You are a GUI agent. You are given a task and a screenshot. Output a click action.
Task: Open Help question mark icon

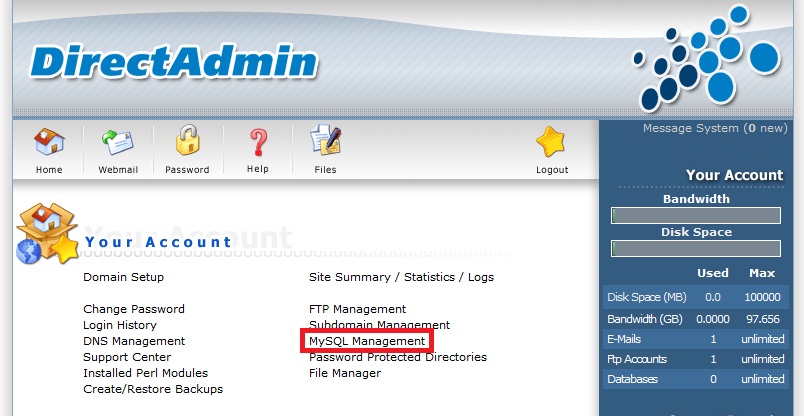(258, 142)
